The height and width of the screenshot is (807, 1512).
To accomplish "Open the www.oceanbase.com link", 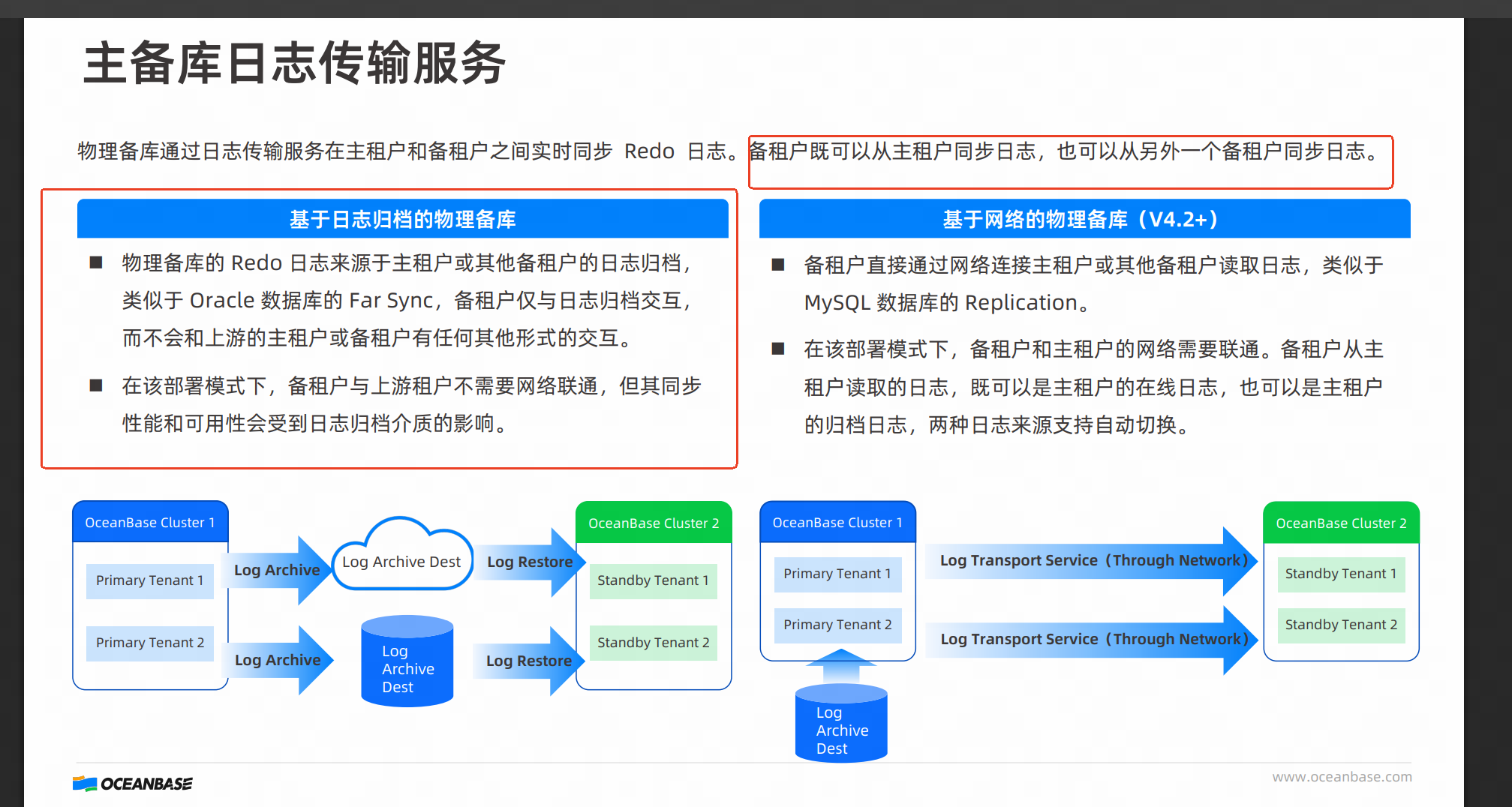I will pyautogui.click(x=1342, y=777).
